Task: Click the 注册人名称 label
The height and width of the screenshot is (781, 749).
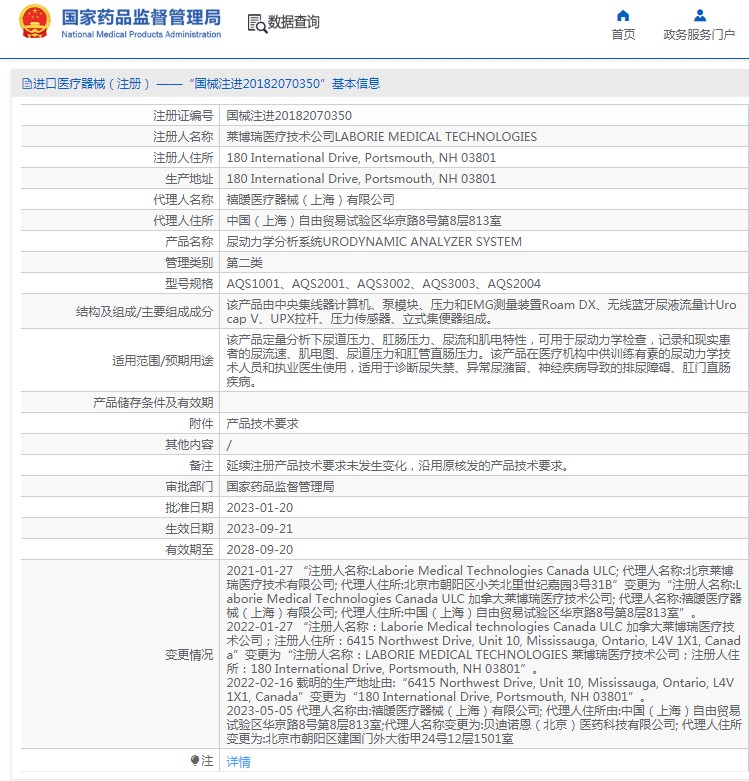Action: click(x=183, y=136)
